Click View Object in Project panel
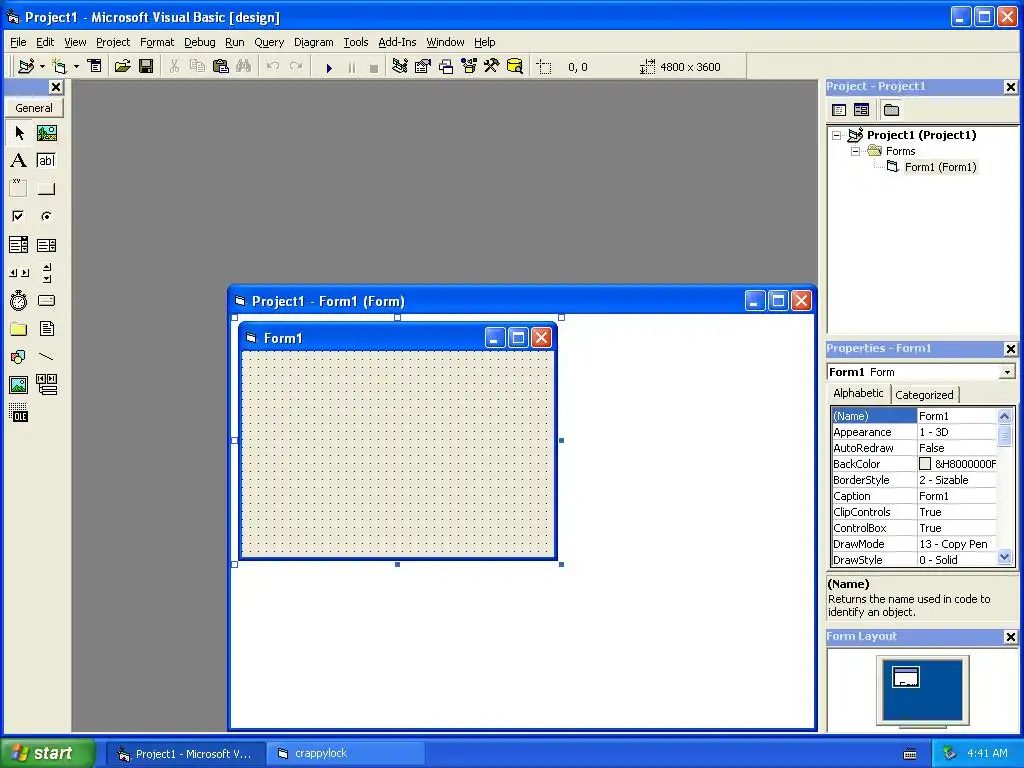The image size is (1024, 768). tap(861, 110)
